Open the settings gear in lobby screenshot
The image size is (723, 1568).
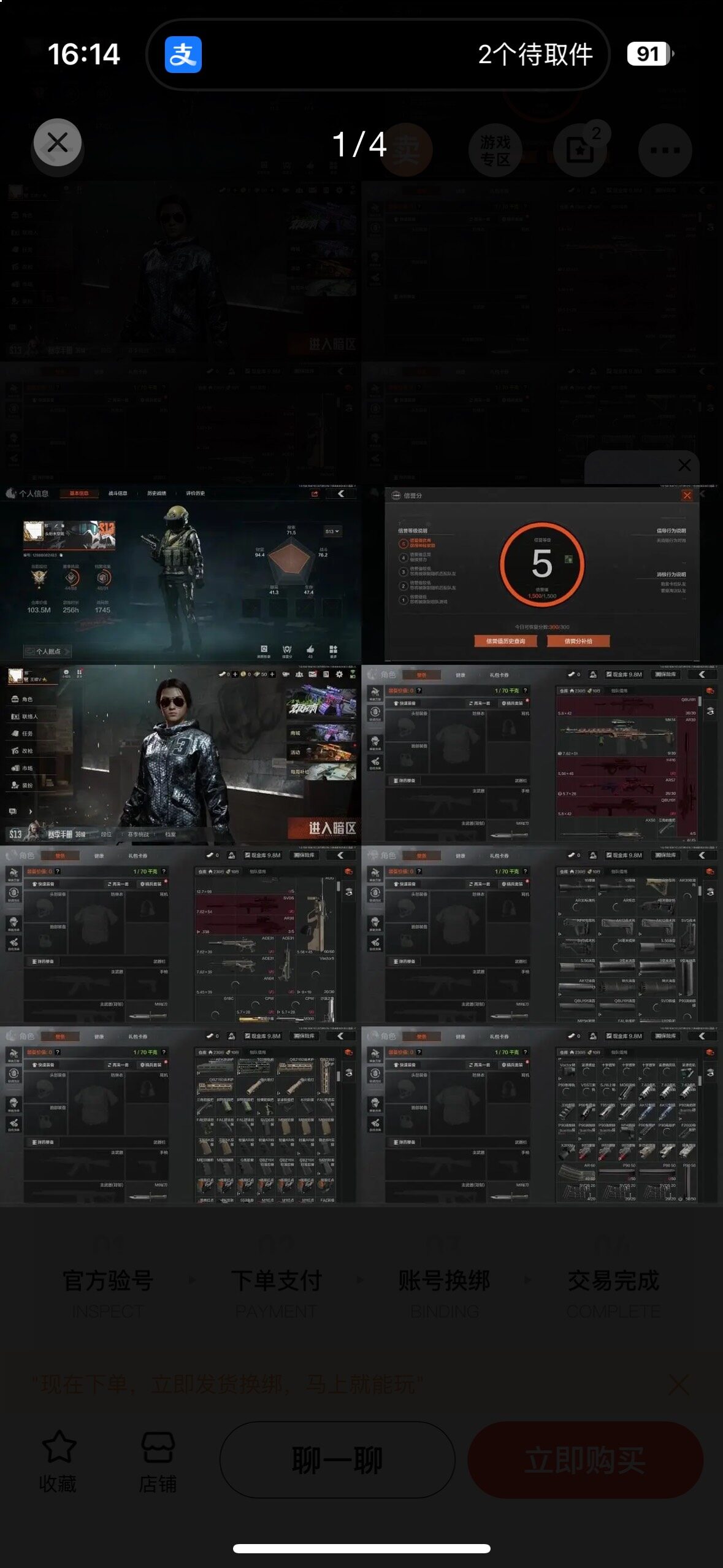(339, 674)
